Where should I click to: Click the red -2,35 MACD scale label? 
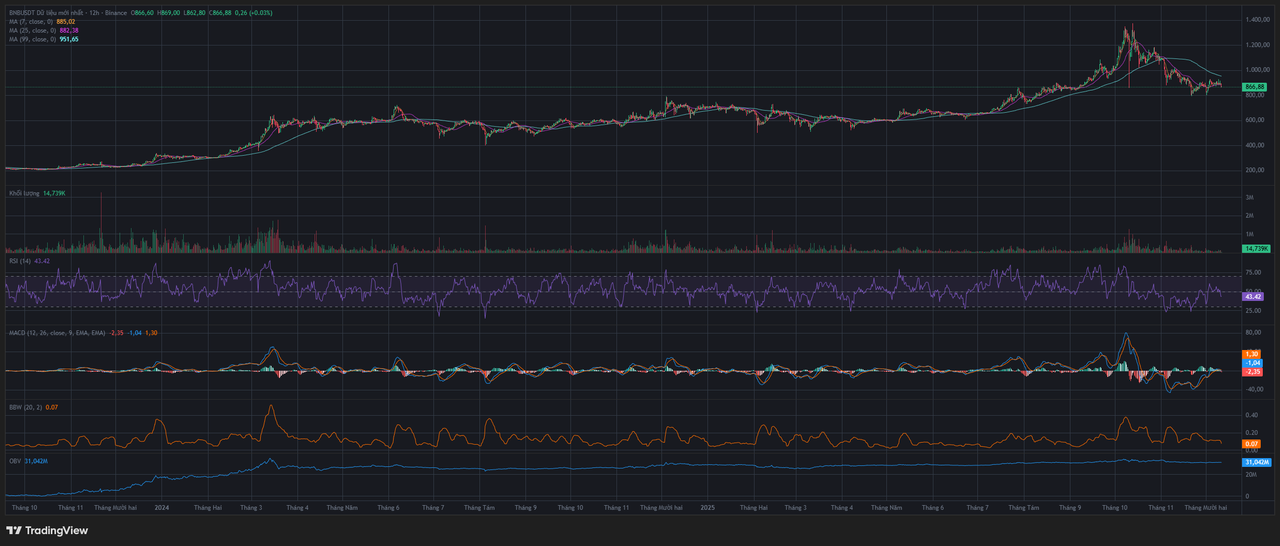pos(1252,372)
